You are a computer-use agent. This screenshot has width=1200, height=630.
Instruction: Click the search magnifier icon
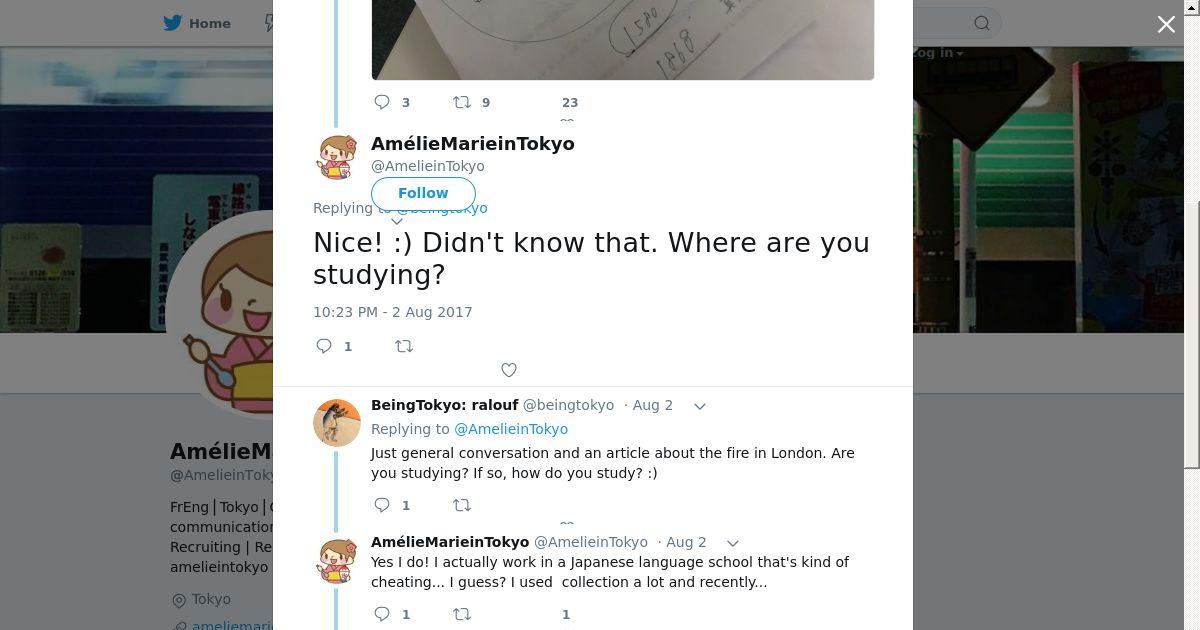tap(982, 23)
